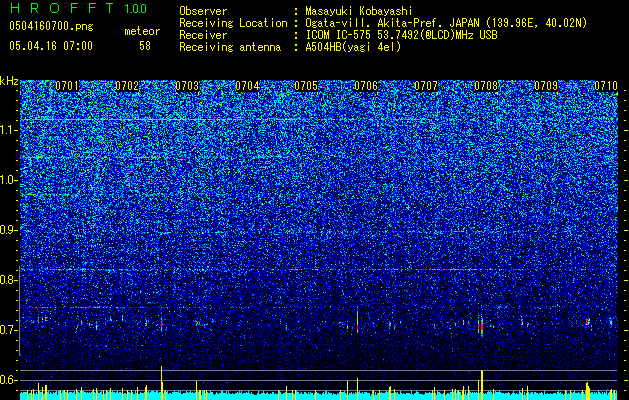The image size is (629, 400).
Task: Click the 0709 time marker
Action: (x=546, y=86)
